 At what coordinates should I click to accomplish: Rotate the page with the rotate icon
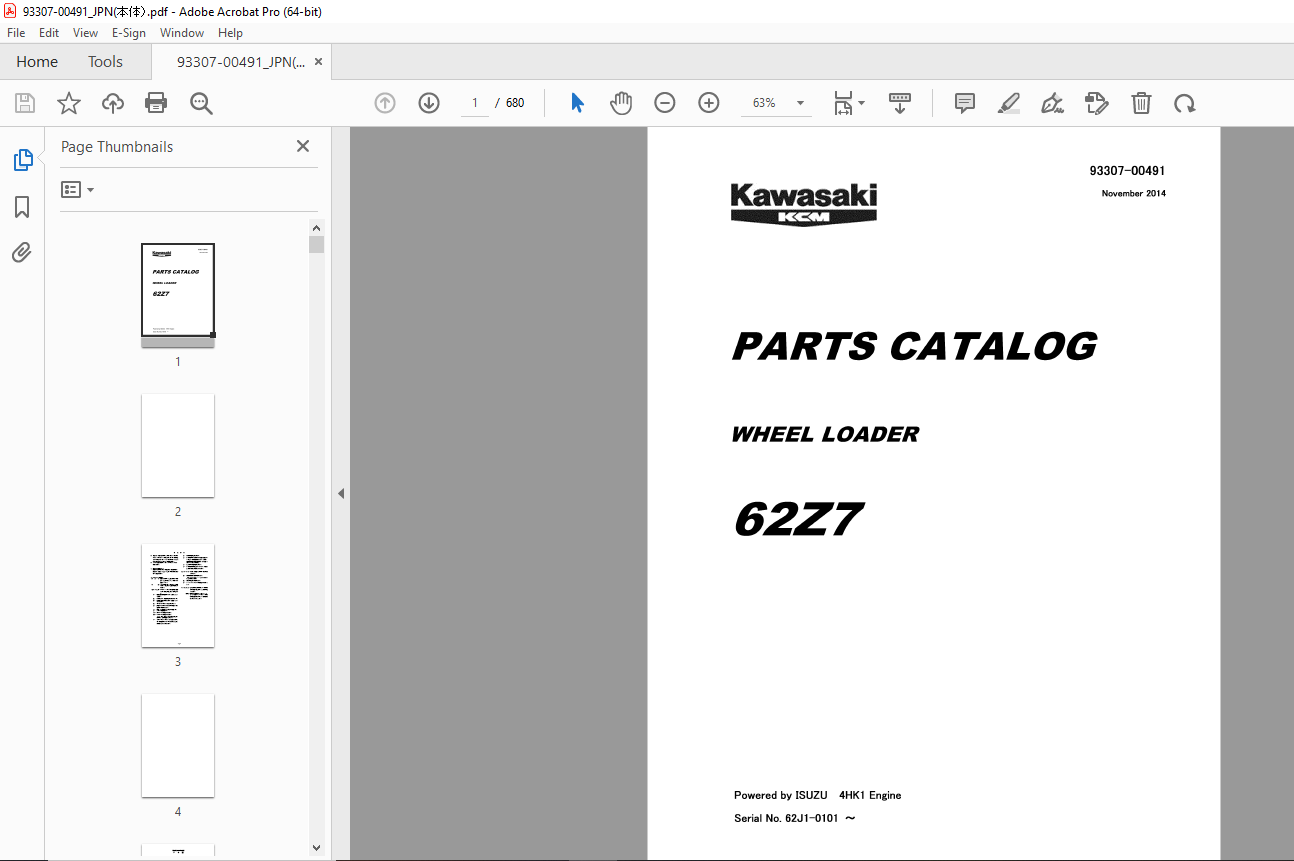pos(1185,103)
